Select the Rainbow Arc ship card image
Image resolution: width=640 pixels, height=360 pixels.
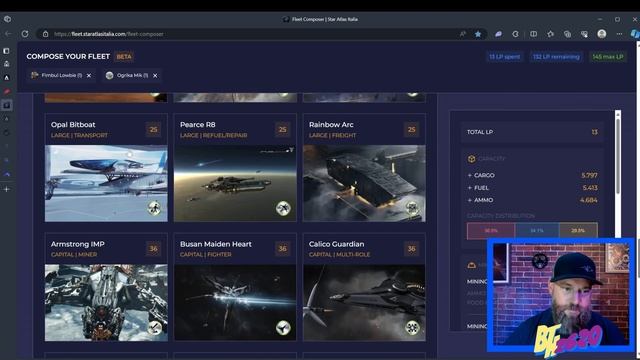point(364,183)
